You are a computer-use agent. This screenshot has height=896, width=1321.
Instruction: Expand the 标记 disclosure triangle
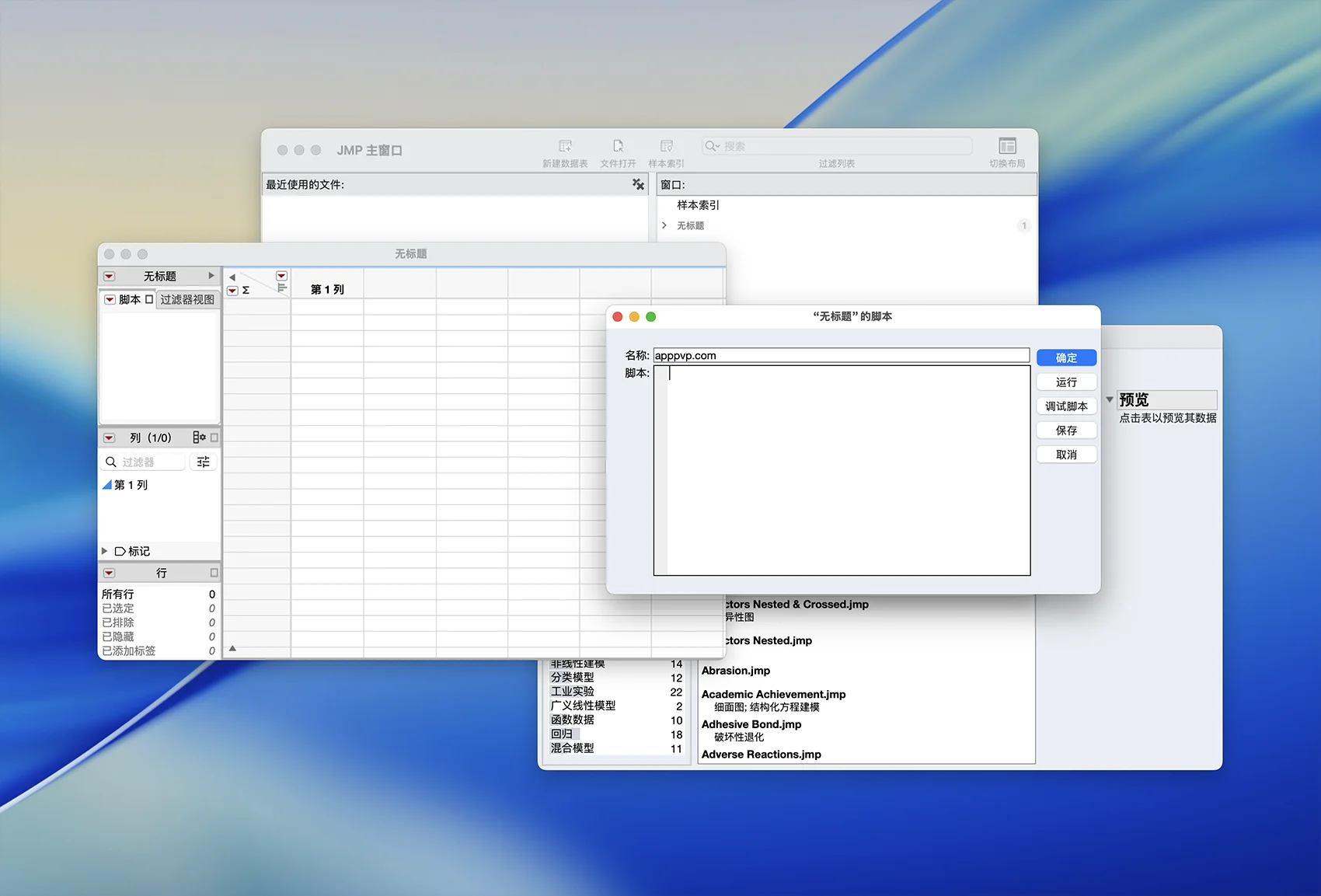(105, 551)
